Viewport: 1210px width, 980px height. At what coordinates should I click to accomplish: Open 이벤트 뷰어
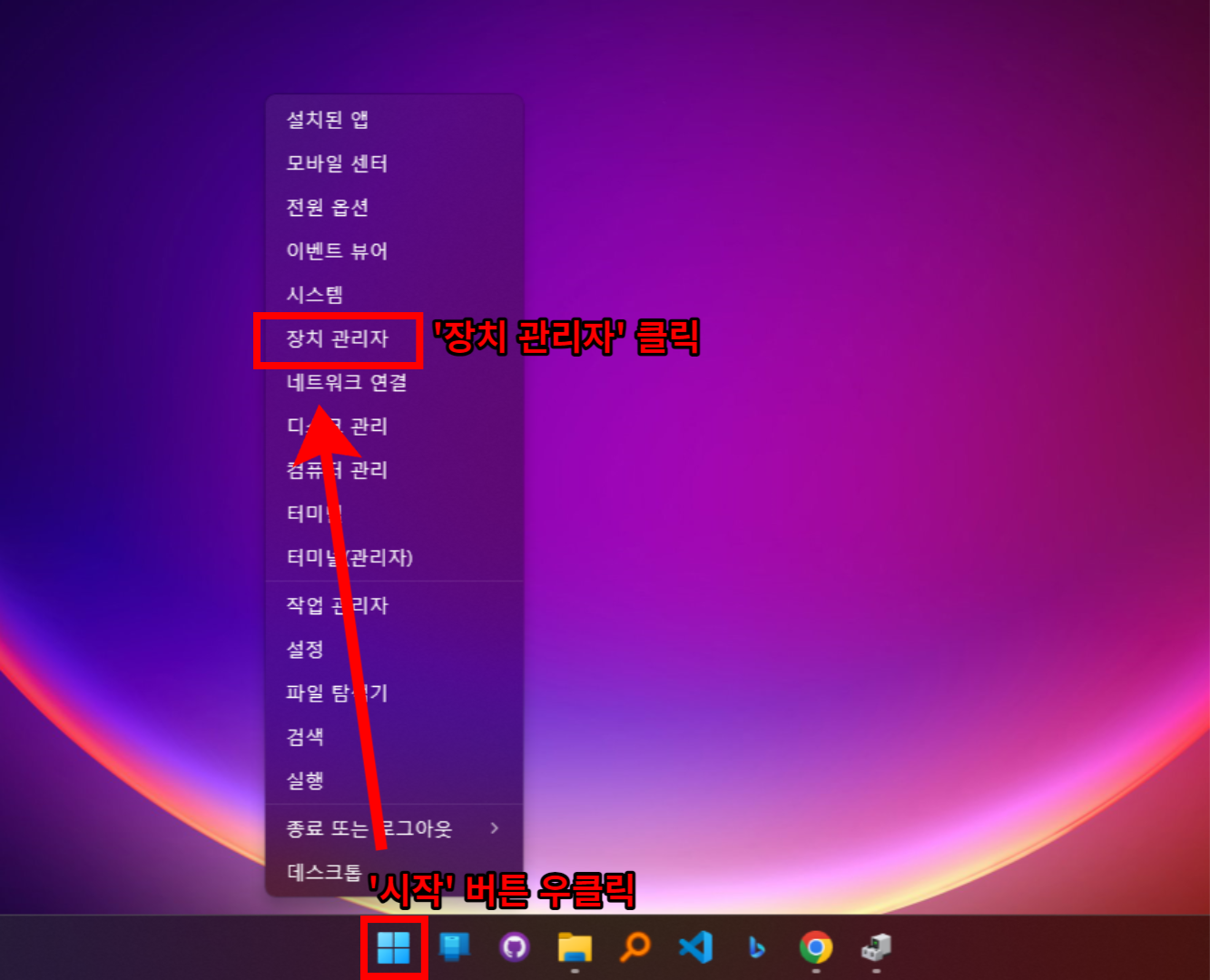(338, 251)
